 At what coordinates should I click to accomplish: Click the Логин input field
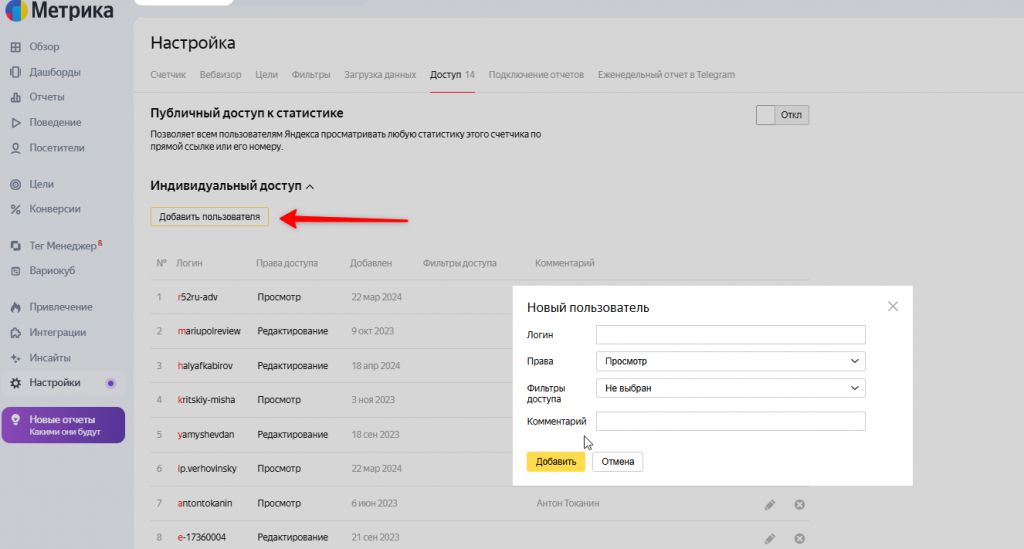tap(730, 334)
